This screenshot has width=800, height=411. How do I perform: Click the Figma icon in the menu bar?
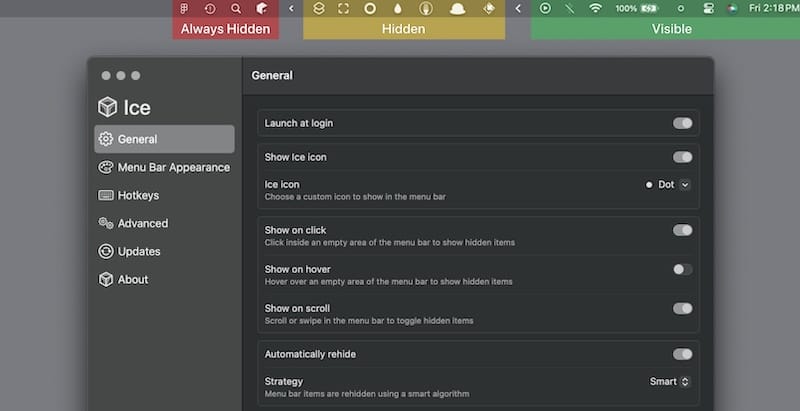click(x=184, y=8)
